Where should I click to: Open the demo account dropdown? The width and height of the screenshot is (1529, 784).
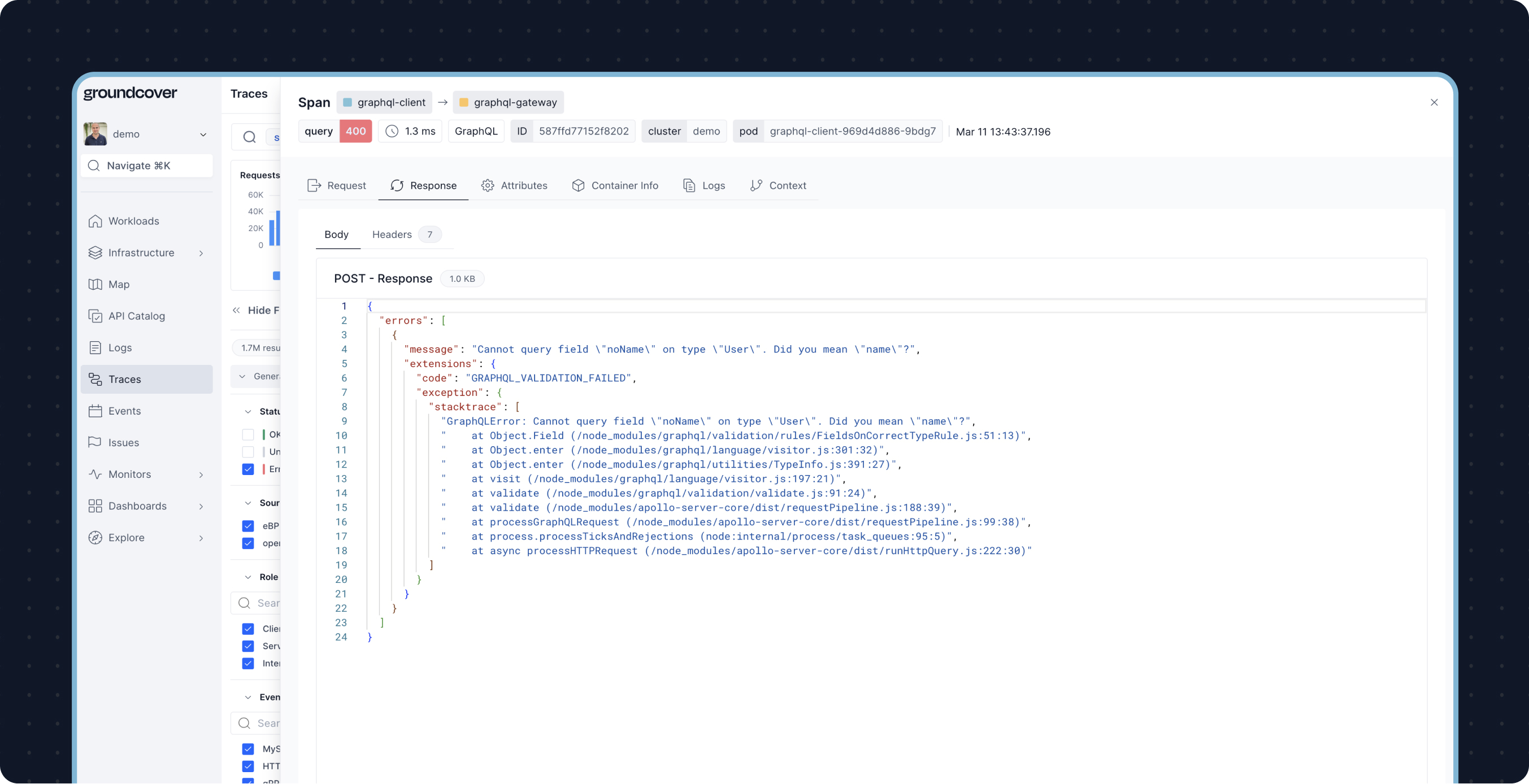tap(203, 135)
